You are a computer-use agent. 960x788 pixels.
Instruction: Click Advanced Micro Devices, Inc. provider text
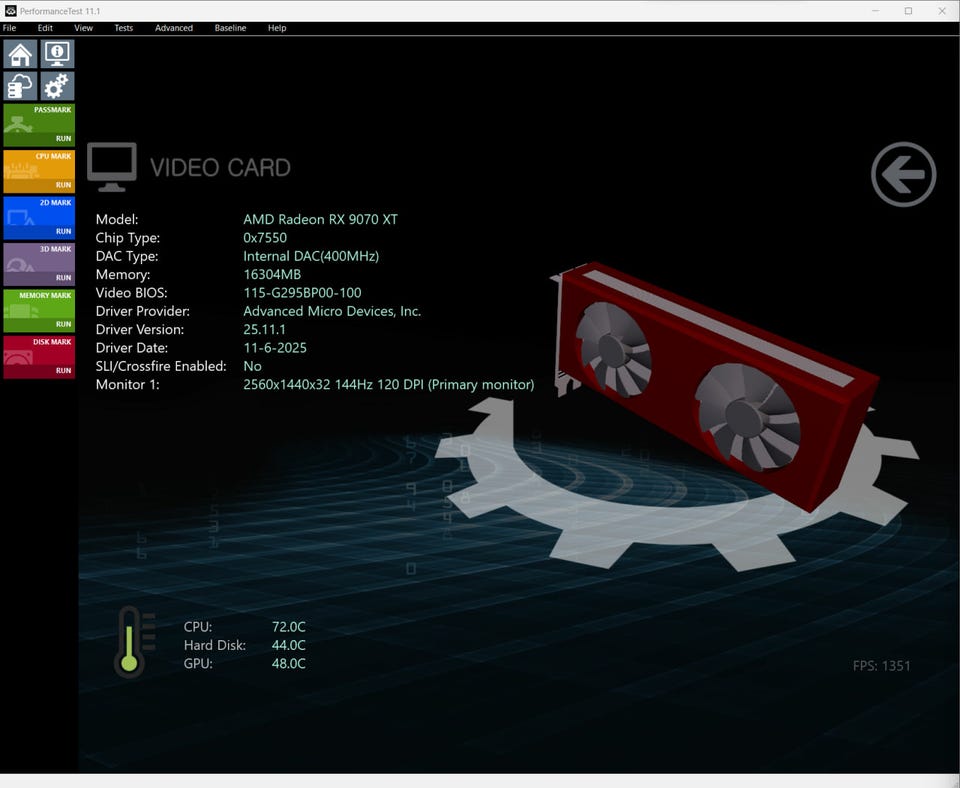click(x=332, y=311)
